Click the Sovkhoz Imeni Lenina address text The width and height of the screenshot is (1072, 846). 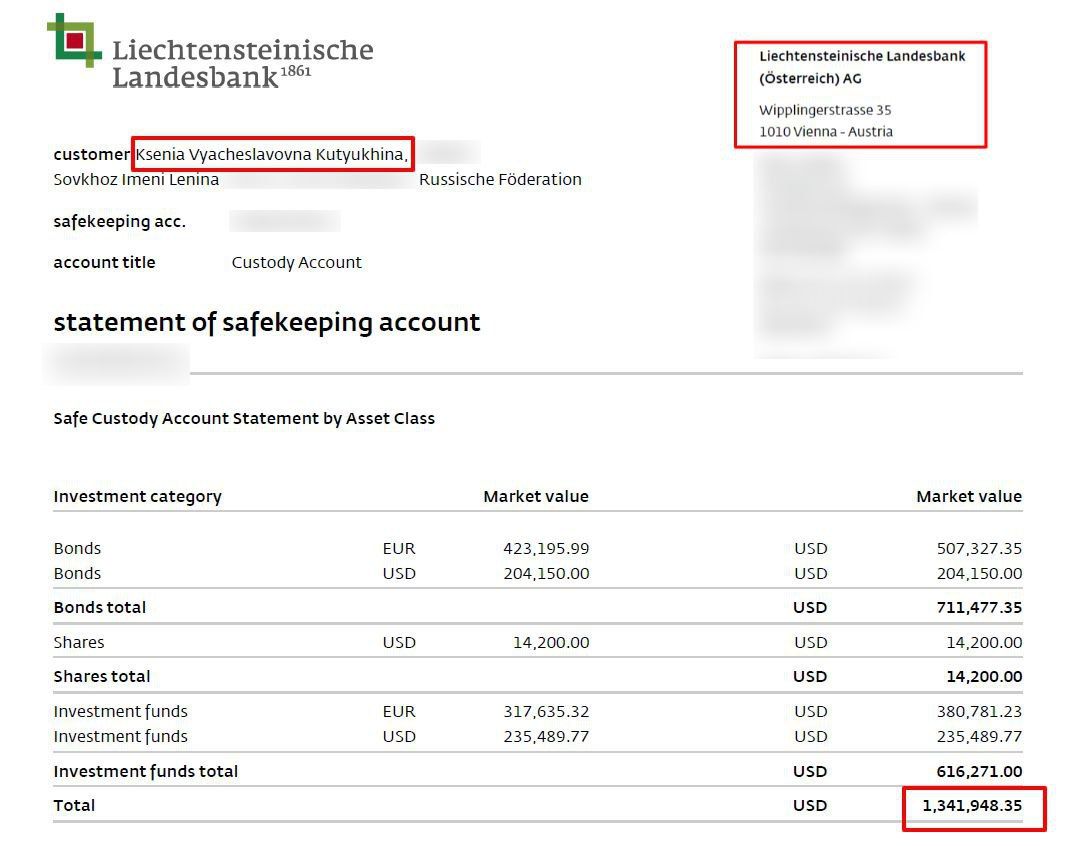136,179
